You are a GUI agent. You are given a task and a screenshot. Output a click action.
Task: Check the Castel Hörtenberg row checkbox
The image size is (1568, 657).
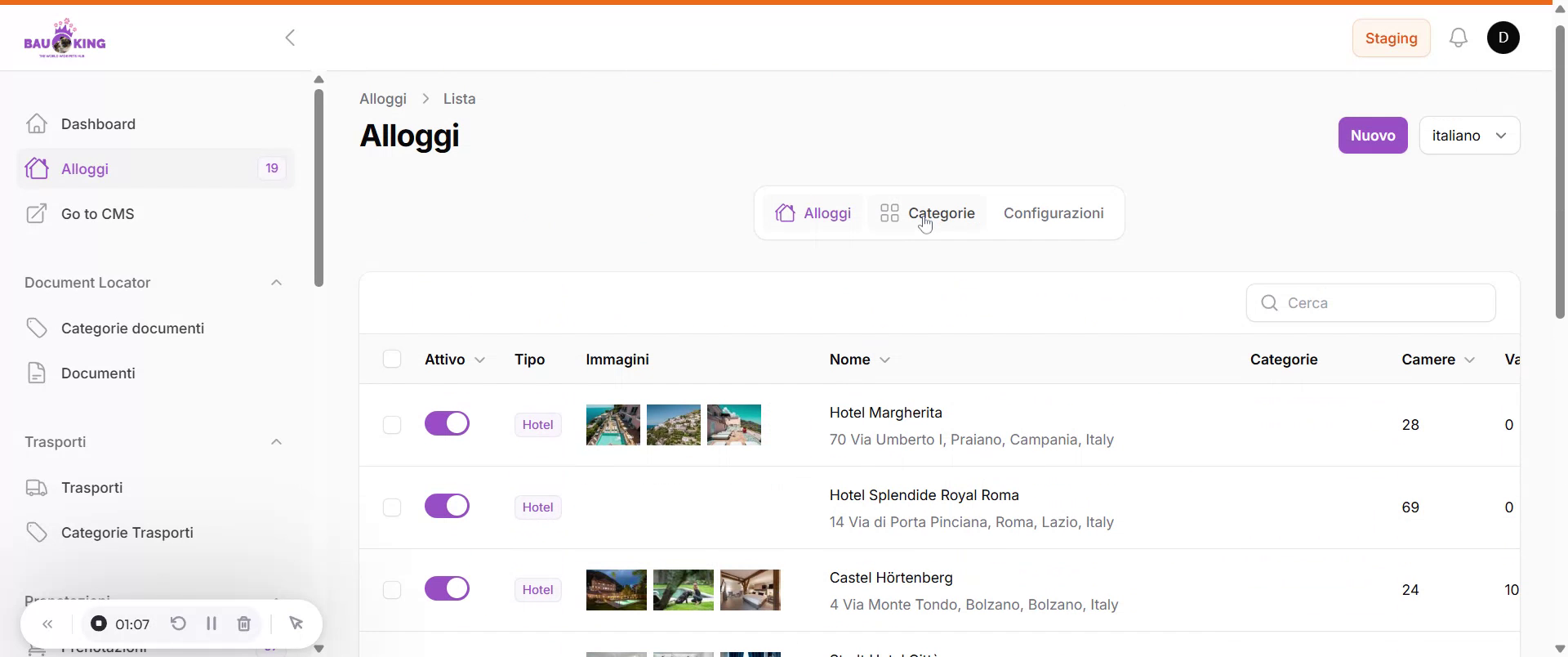[392, 590]
